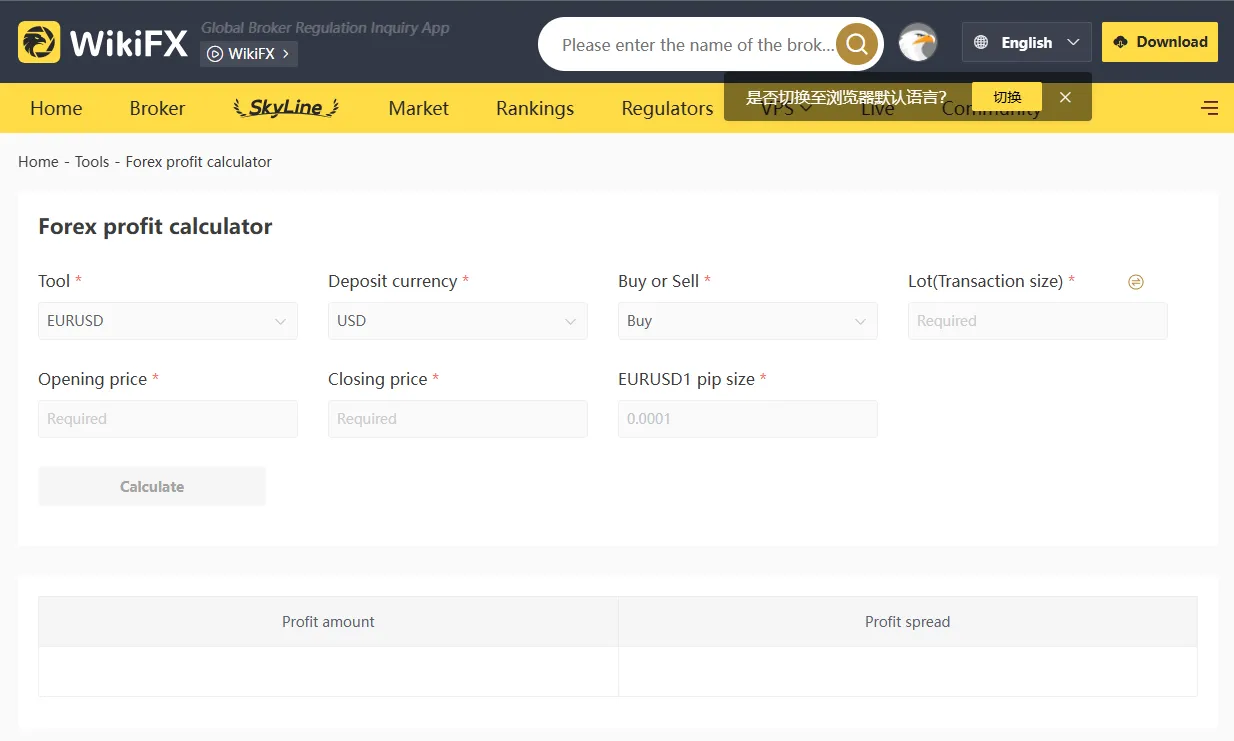The height and width of the screenshot is (741, 1234).
Task: Focus the Closing price field
Action: [x=458, y=419]
